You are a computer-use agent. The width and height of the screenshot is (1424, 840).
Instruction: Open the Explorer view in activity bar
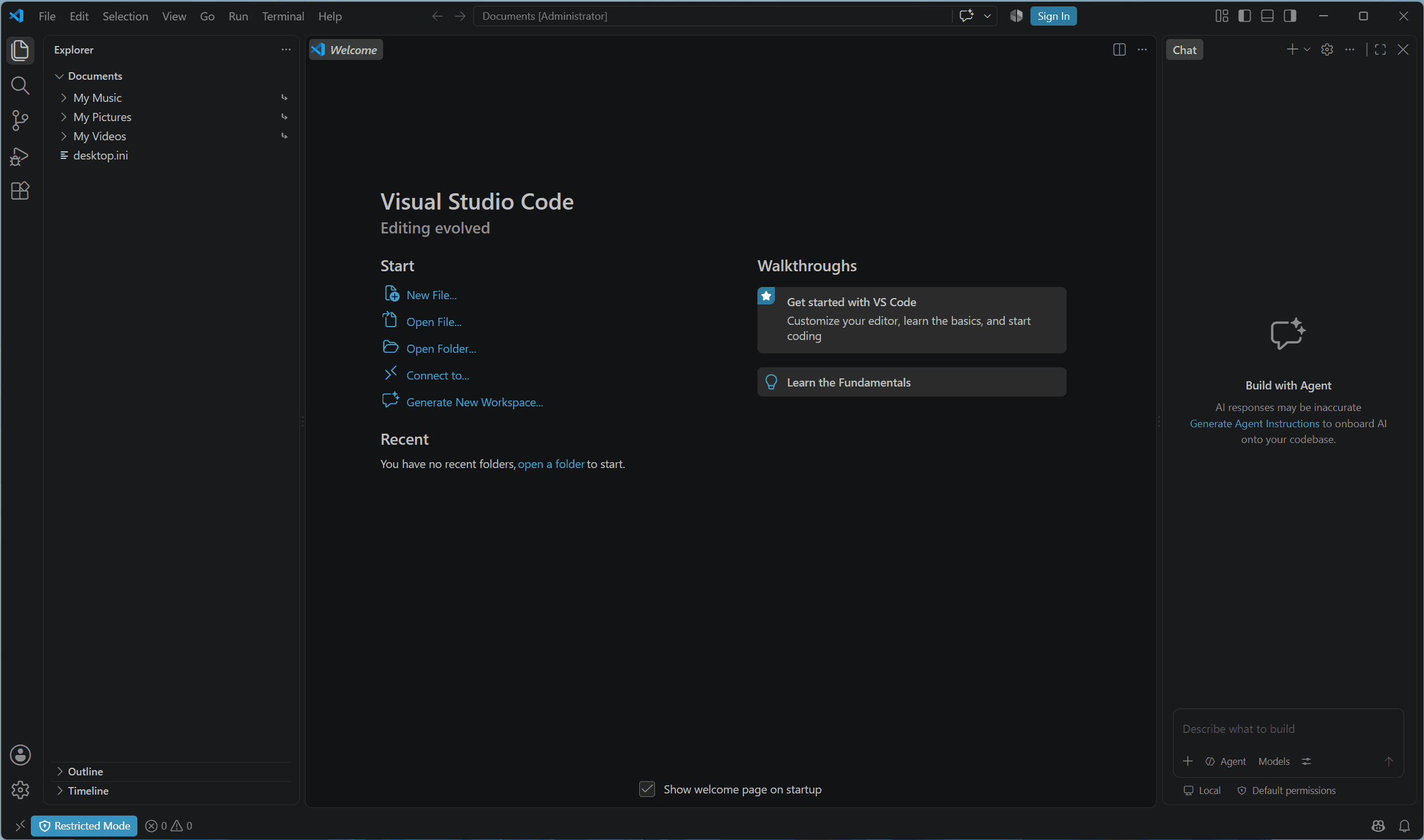20,50
